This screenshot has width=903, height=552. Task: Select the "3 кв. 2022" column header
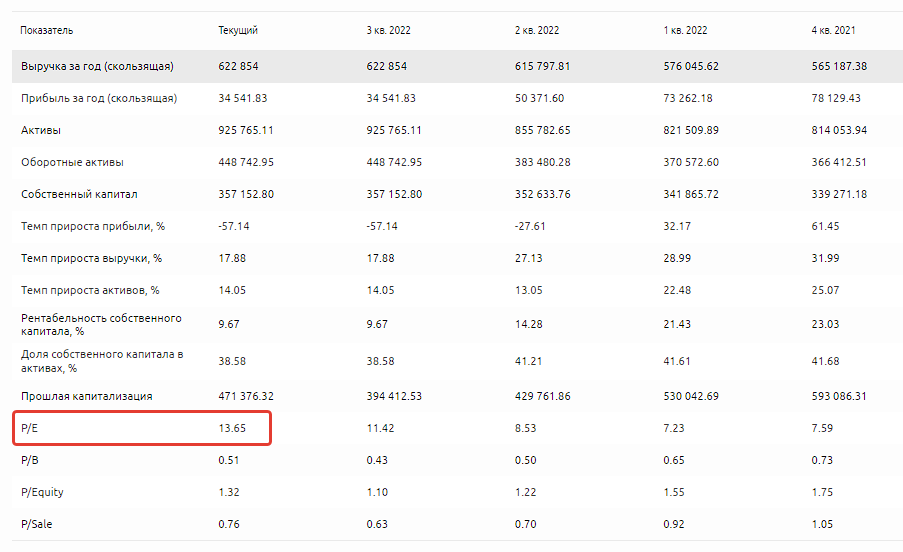coord(388,31)
